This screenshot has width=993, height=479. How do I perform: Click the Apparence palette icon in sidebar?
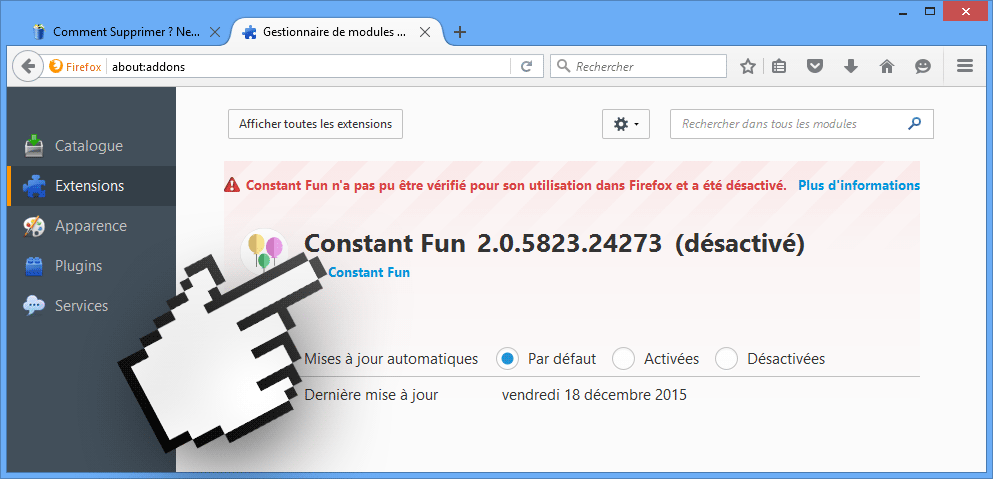click(34, 226)
